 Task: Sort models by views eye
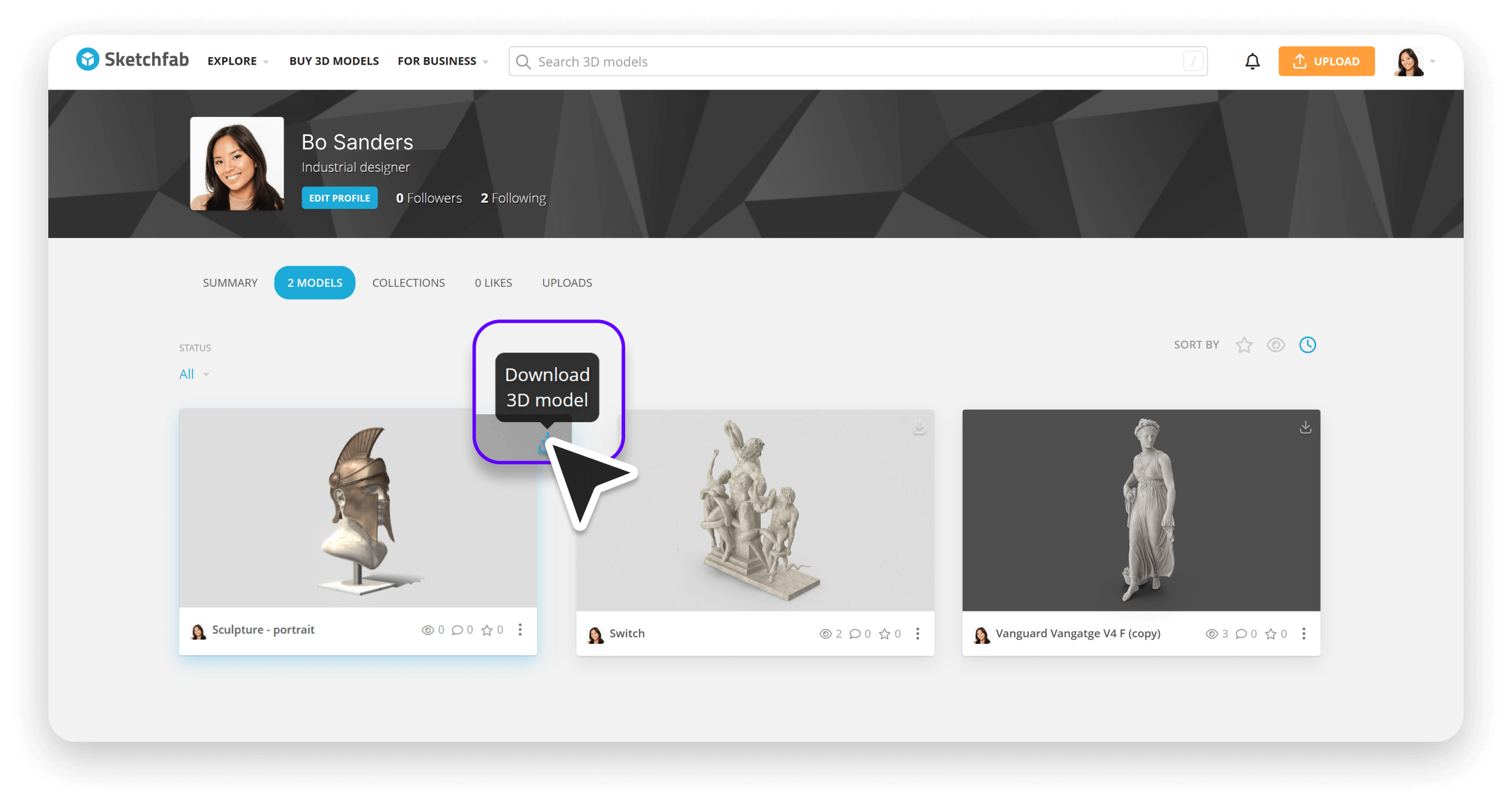(x=1275, y=345)
